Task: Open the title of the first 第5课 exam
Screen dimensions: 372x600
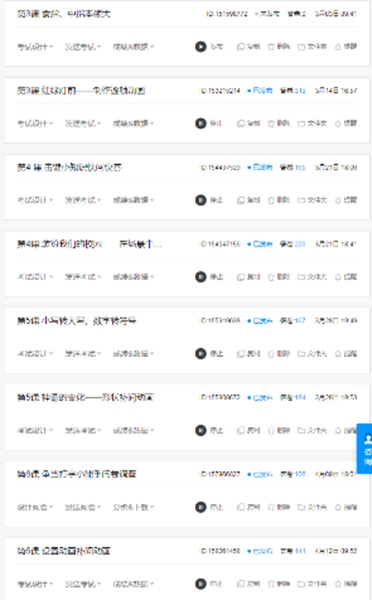Action: coord(77,321)
